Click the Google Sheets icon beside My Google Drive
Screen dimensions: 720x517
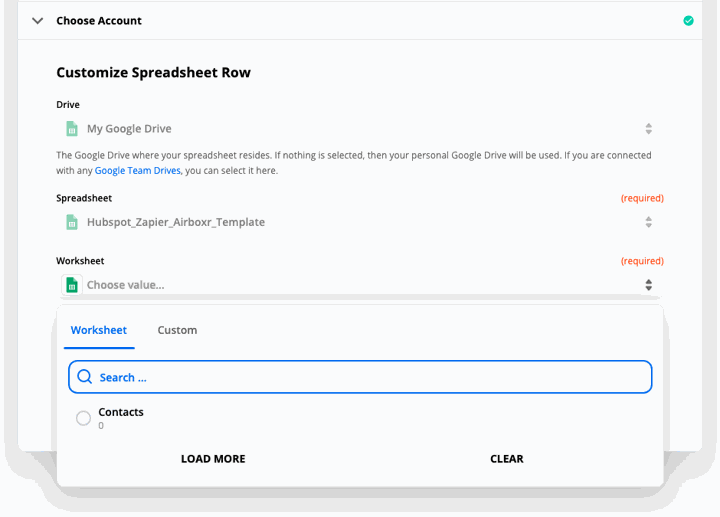pos(72,129)
